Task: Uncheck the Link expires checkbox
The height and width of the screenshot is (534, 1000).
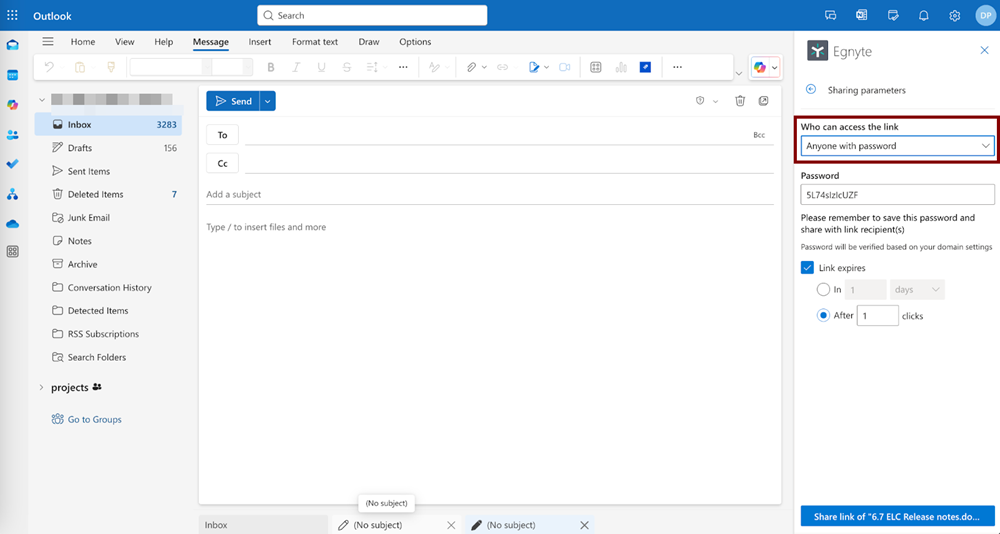Action: [x=808, y=268]
